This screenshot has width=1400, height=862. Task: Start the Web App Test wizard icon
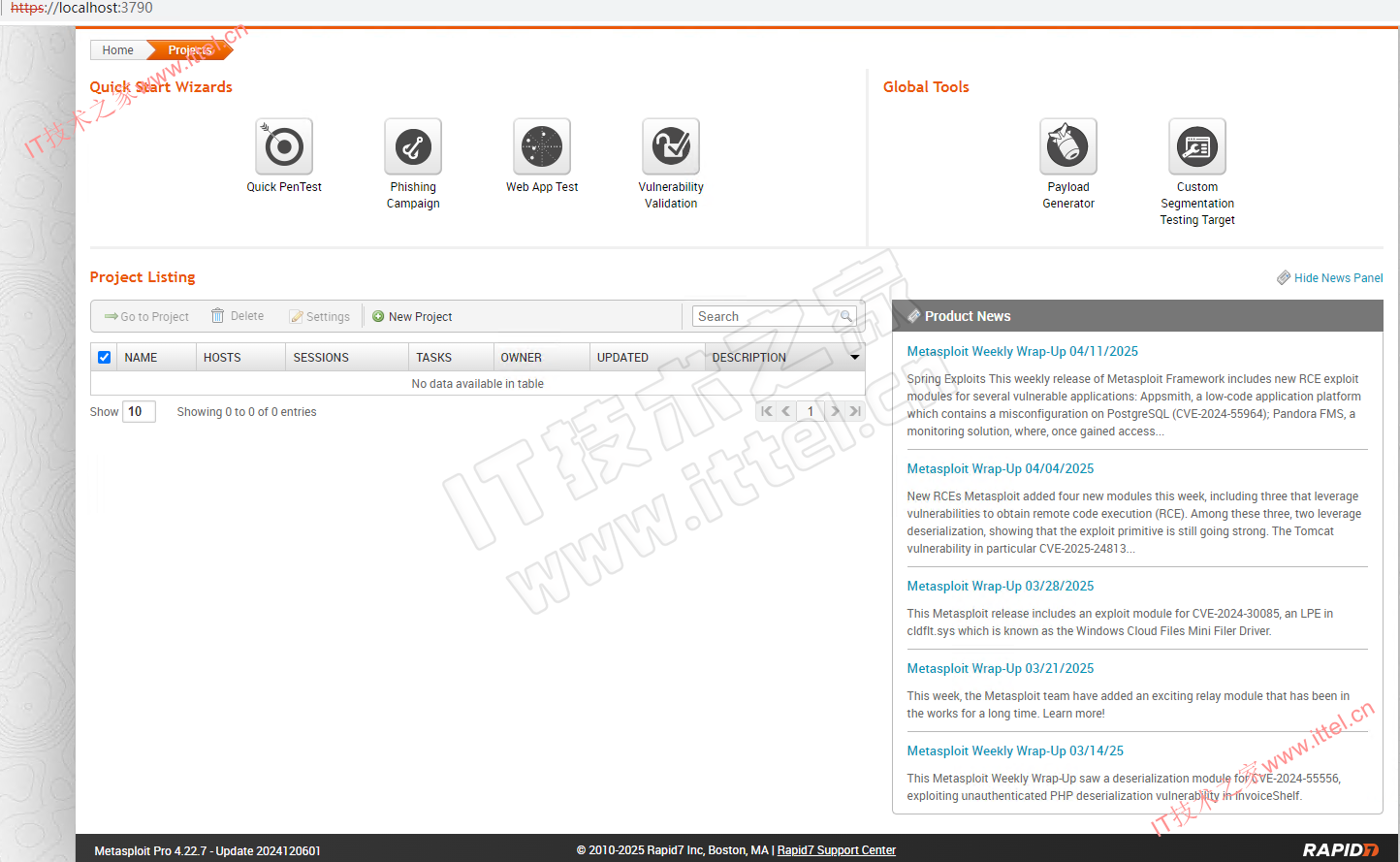[542, 146]
